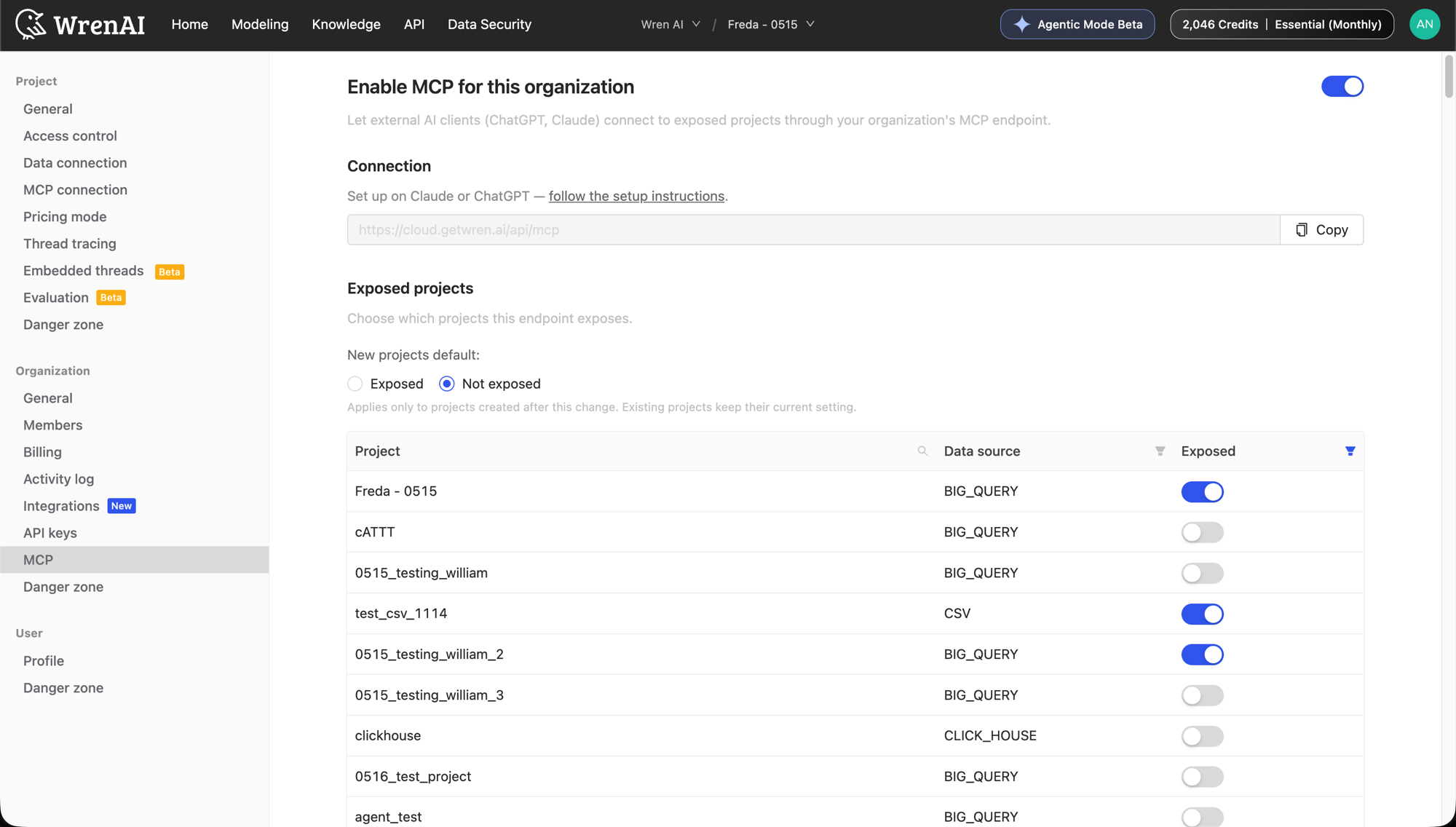This screenshot has height=827, width=1456.
Task: Follow the setup instructions link
Action: (636, 196)
